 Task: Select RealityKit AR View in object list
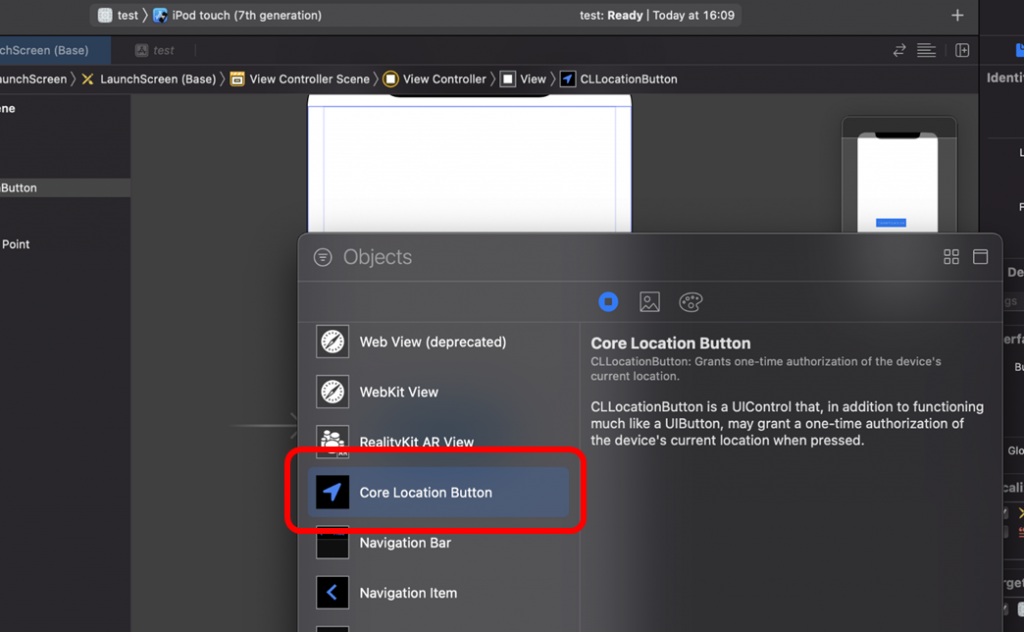pos(438,442)
